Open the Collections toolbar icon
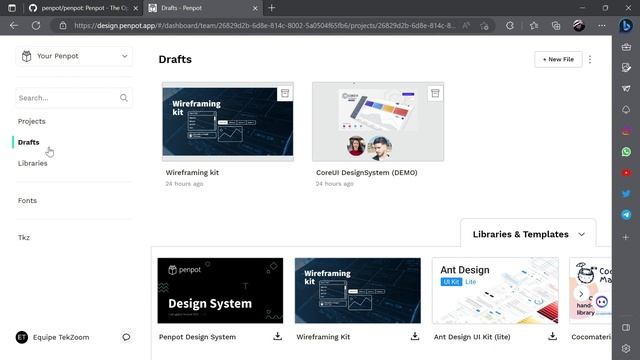The width and height of the screenshot is (640, 360). point(556,26)
